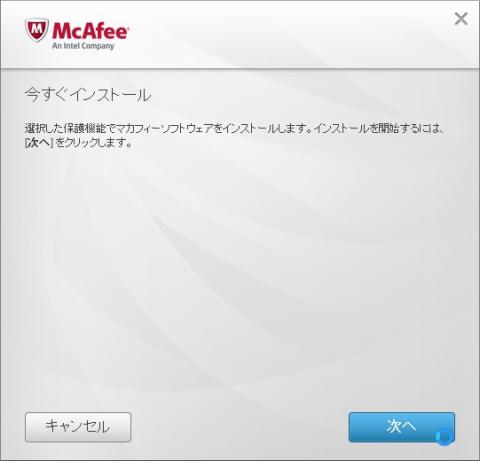Cancel installation with the キャンセル button
Viewport: 480px width, 461px height.
pos(78,427)
